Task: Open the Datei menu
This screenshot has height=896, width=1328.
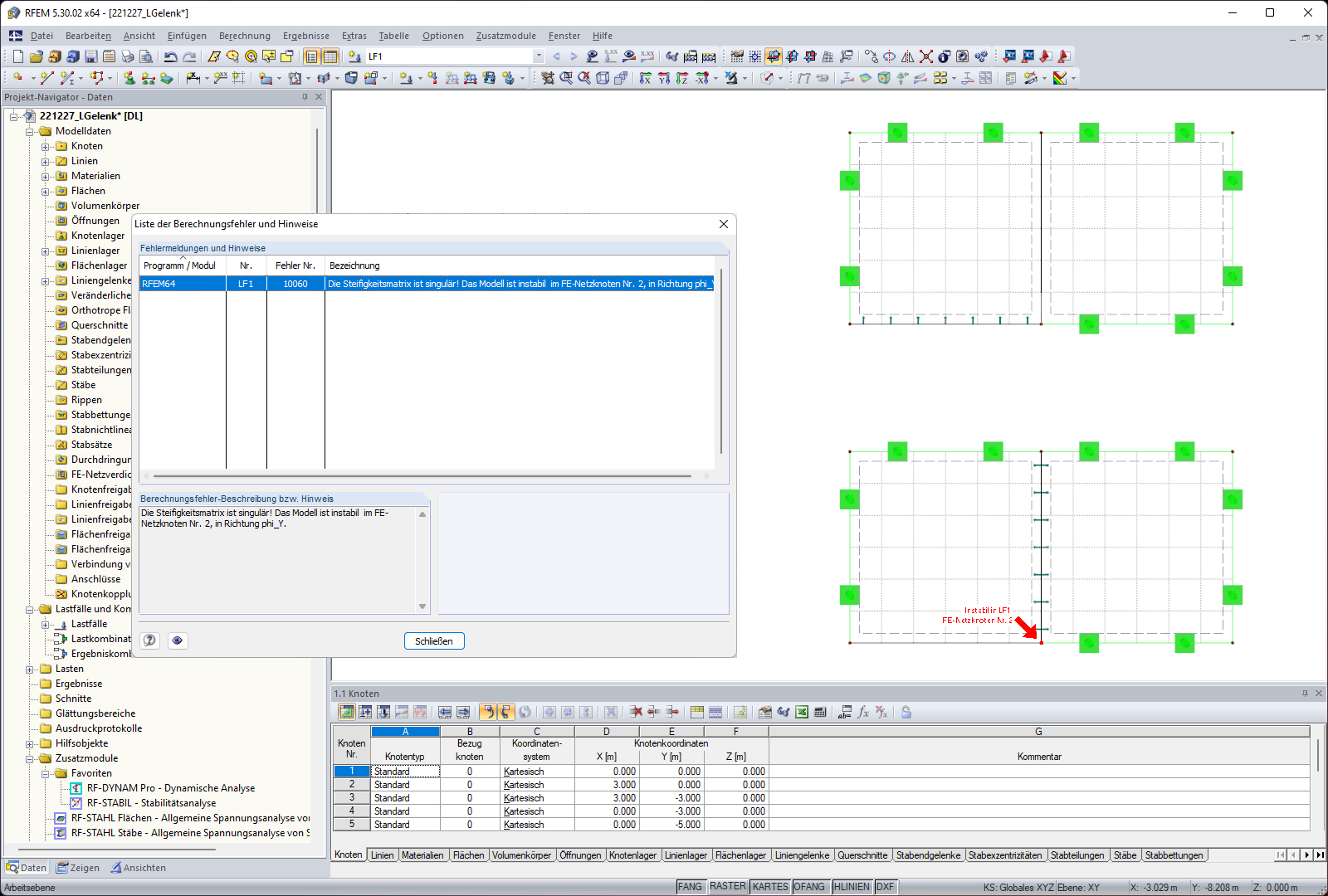Action: (41, 36)
